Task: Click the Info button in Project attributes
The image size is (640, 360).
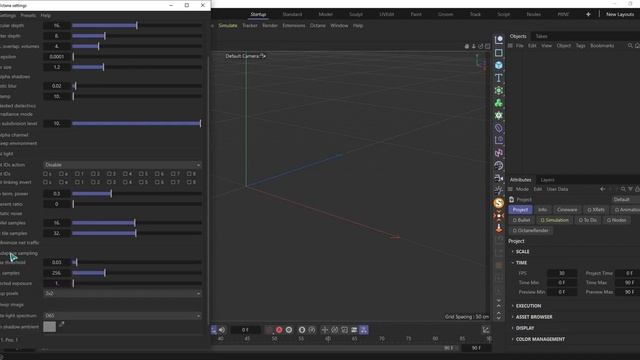Action: (542, 210)
